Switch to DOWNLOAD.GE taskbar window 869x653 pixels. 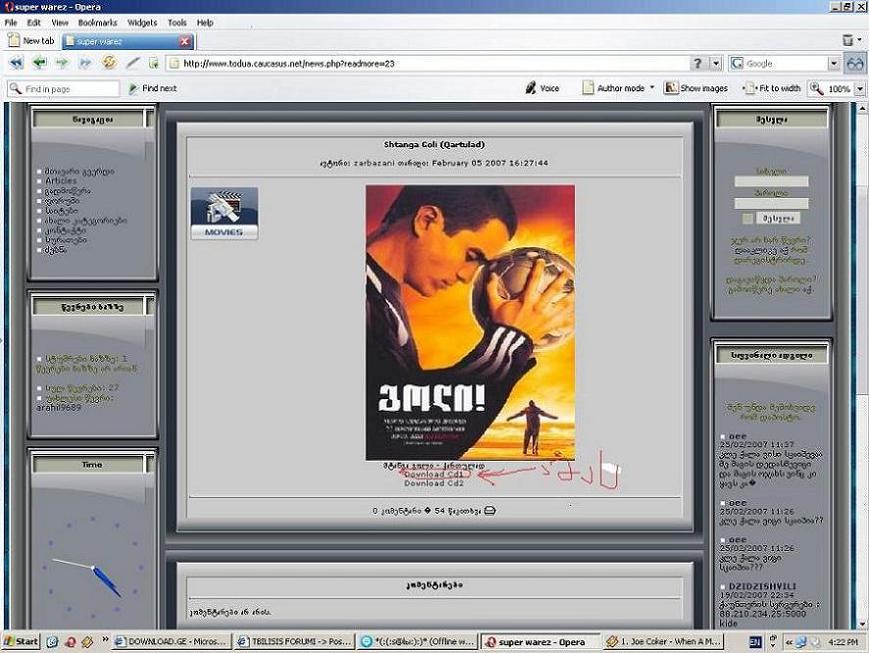pyautogui.click(x=171, y=641)
